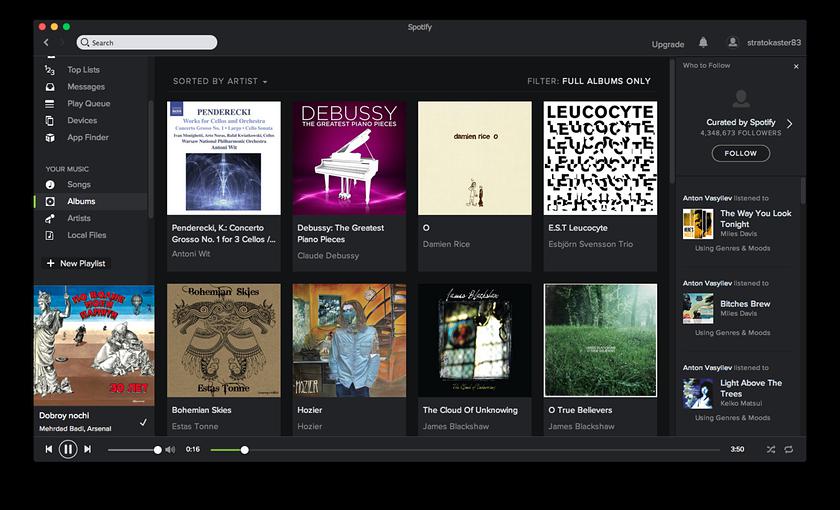
Task: Open Artists in the sidebar
Action: [x=78, y=218]
